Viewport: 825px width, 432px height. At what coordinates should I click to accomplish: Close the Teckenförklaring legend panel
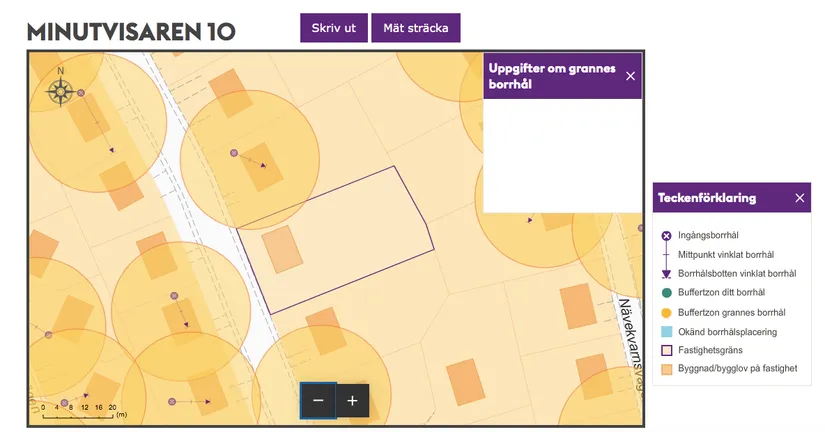[800, 198]
